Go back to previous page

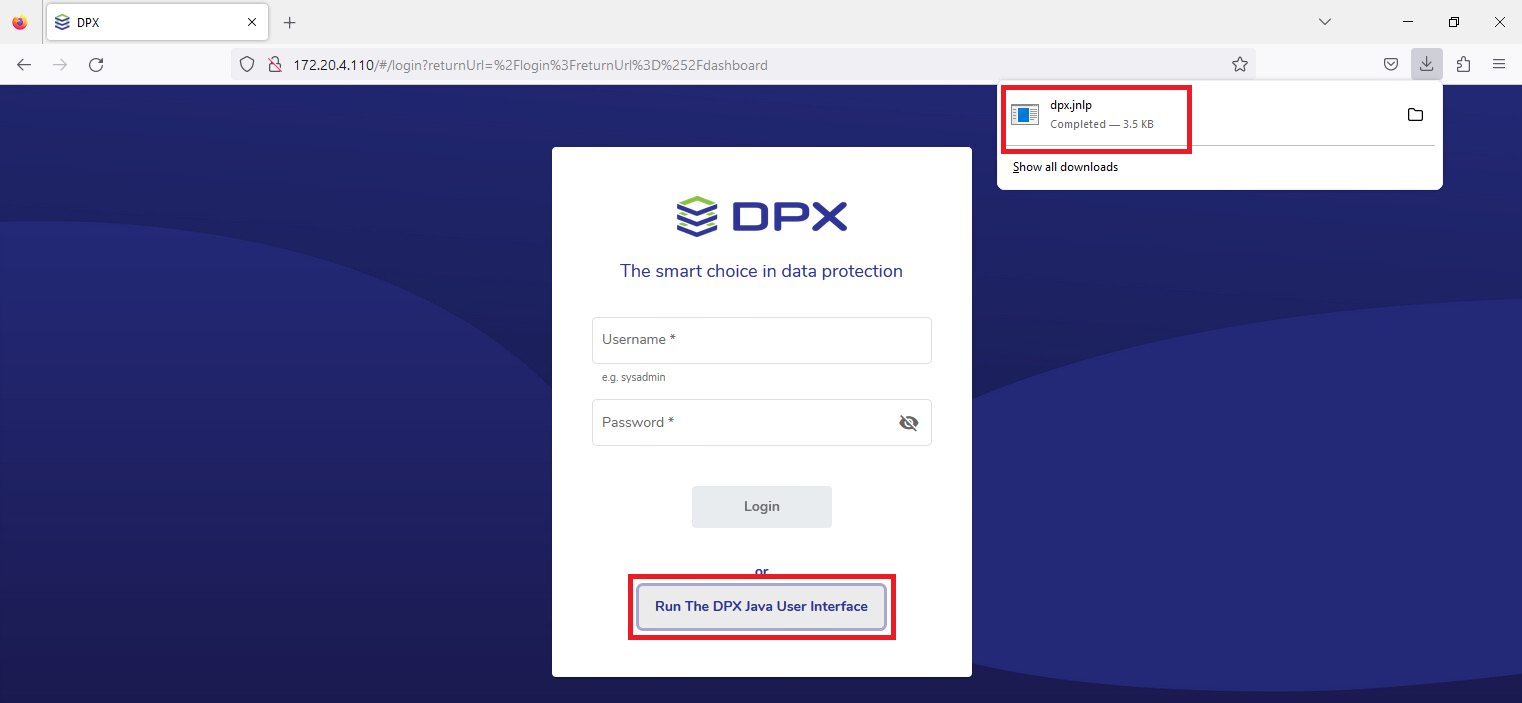pos(24,65)
